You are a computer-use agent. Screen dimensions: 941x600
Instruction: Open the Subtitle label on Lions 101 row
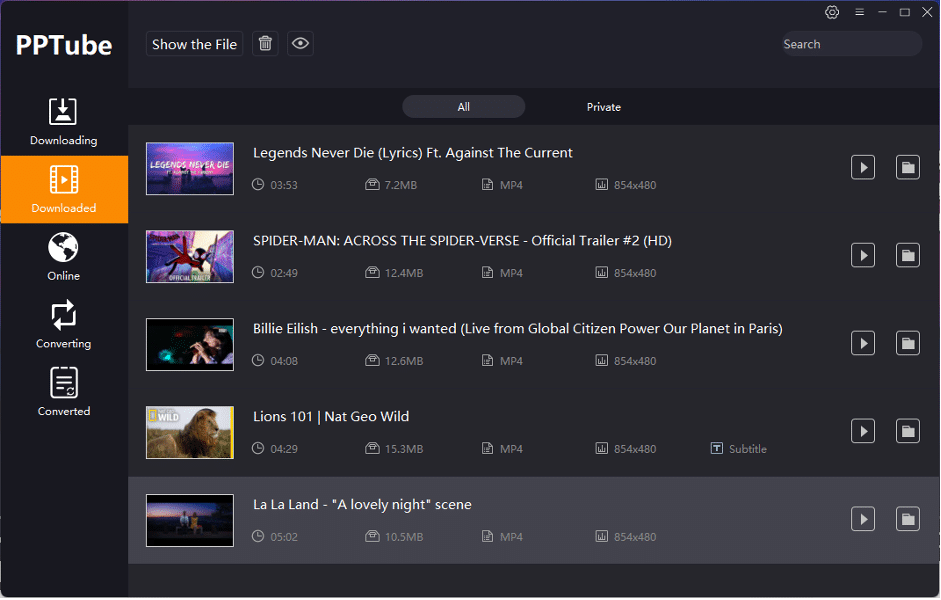(738, 448)
